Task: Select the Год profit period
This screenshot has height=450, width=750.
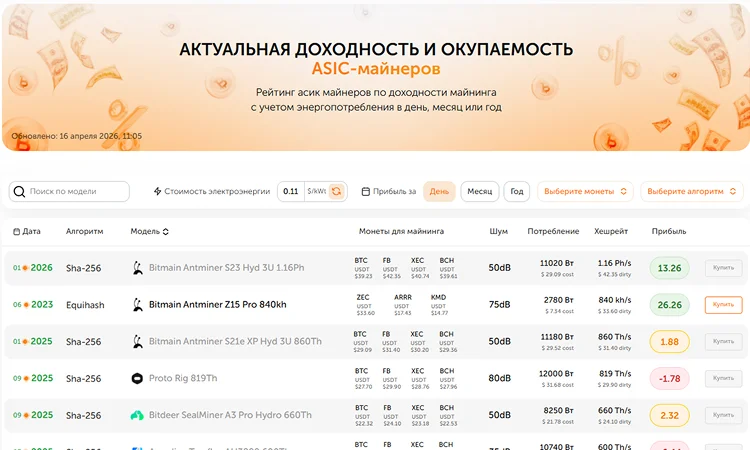Action: click(517, 191)
